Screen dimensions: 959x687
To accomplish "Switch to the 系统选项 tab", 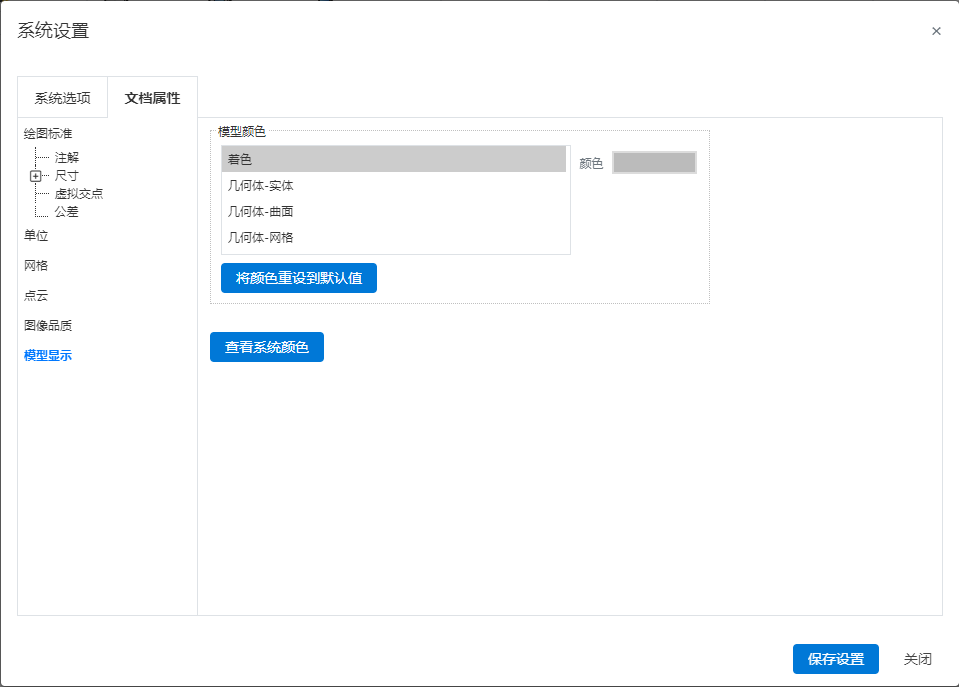I will [x=62, y=98].
